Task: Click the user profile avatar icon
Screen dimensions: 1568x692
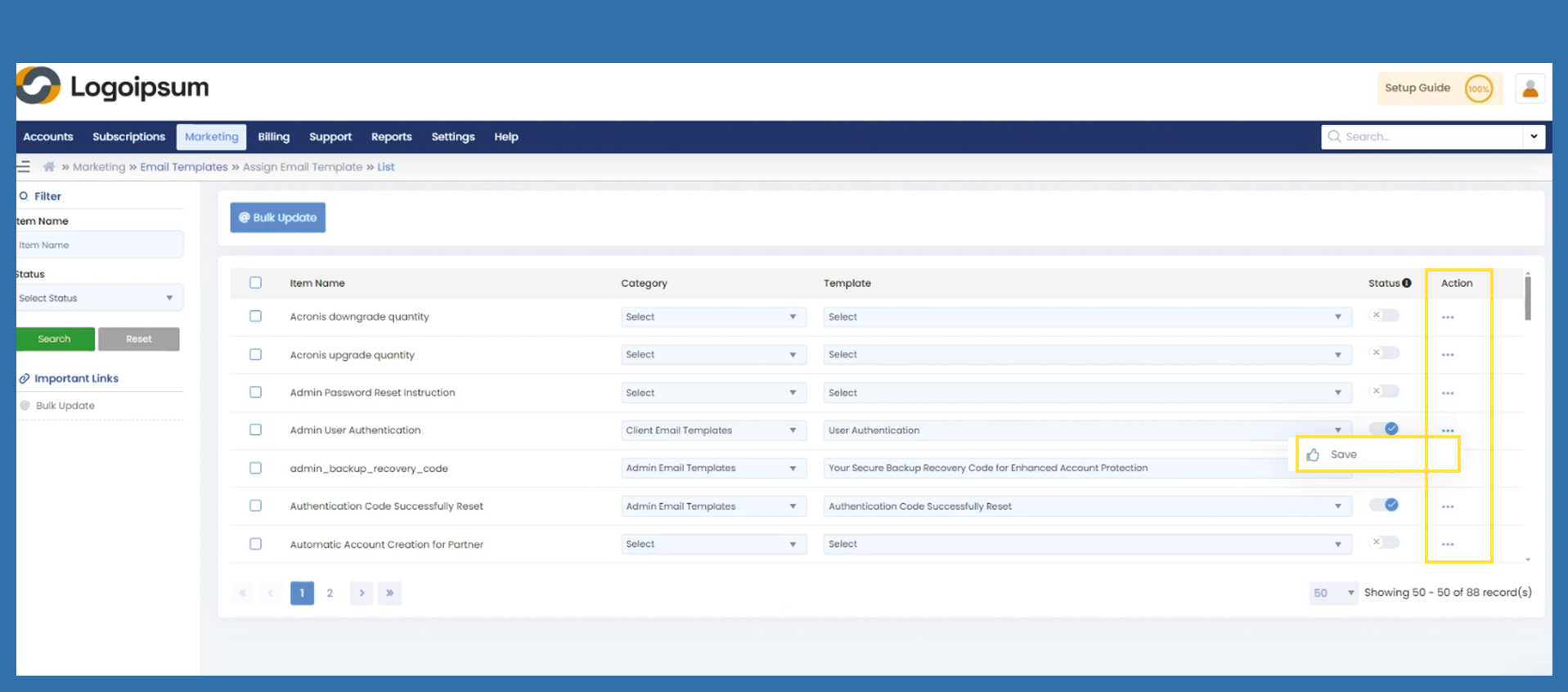Action: [1530, 88]
